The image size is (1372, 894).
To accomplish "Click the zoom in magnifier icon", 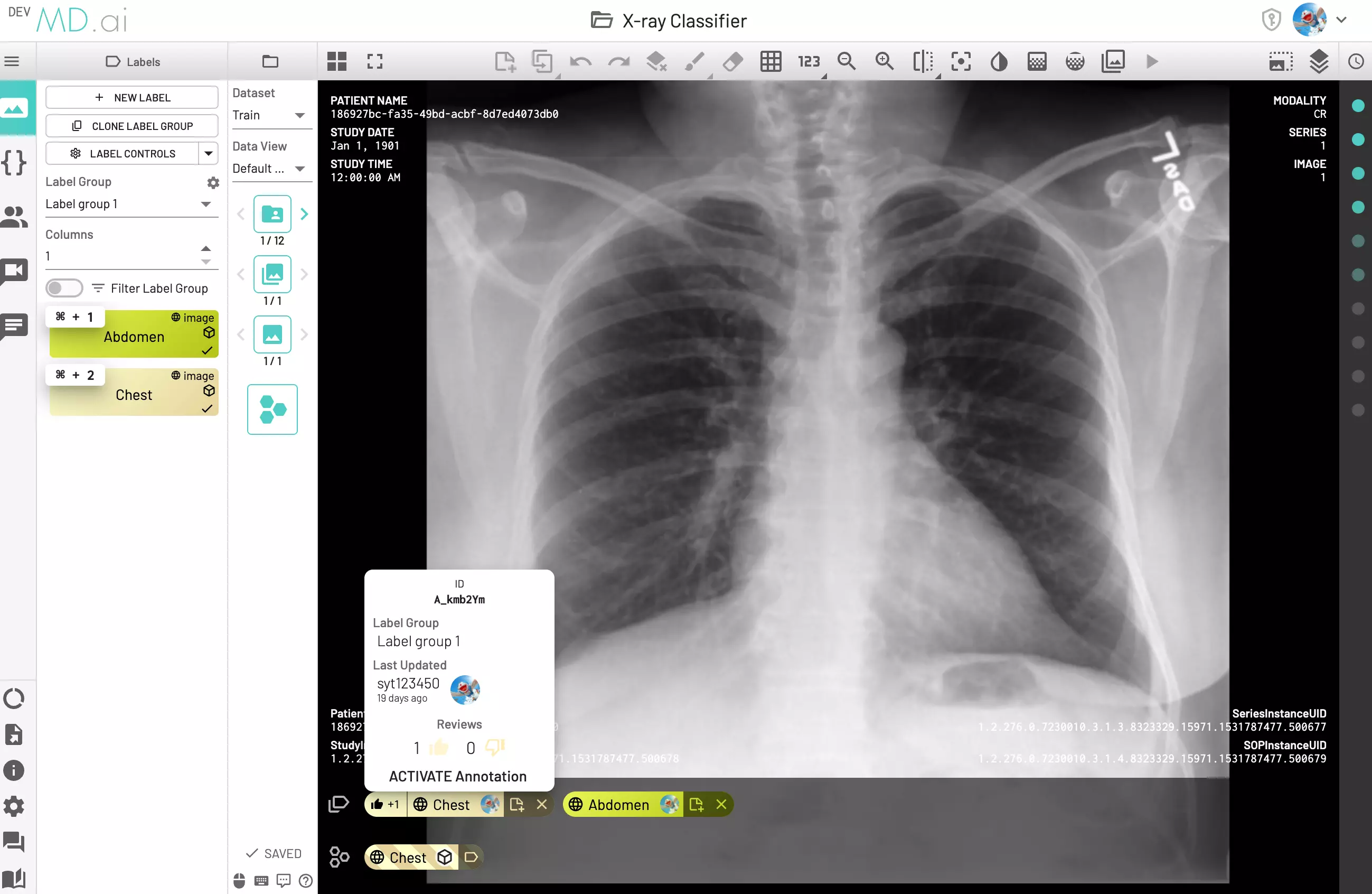I will pos(885,61).
